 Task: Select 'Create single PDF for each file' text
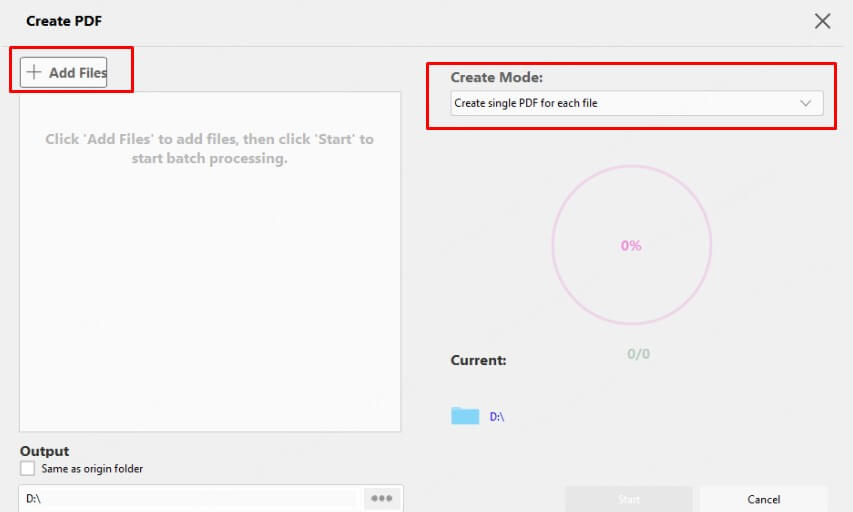point(526,103)
